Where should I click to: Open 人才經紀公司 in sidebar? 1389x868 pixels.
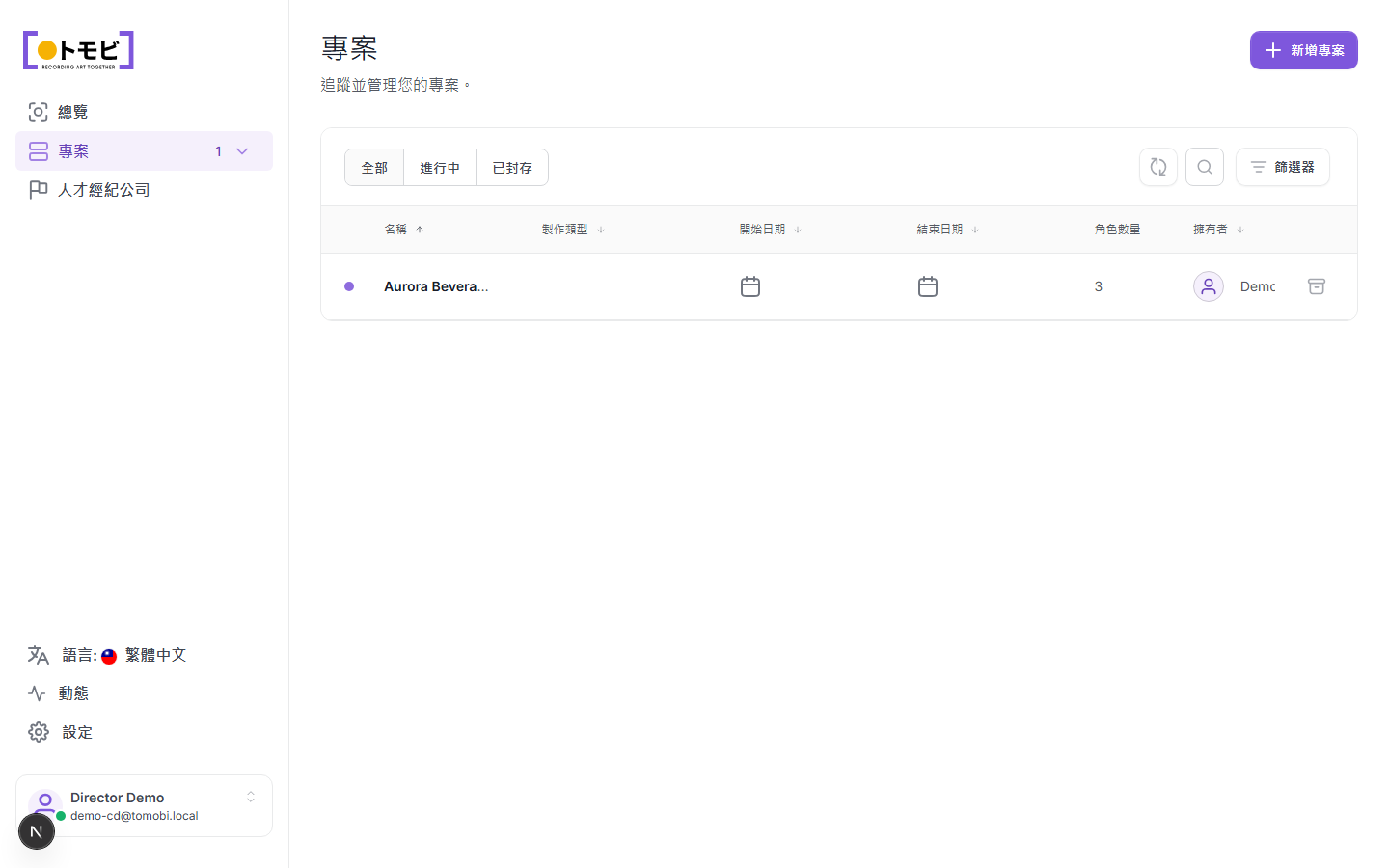point(144,190)
